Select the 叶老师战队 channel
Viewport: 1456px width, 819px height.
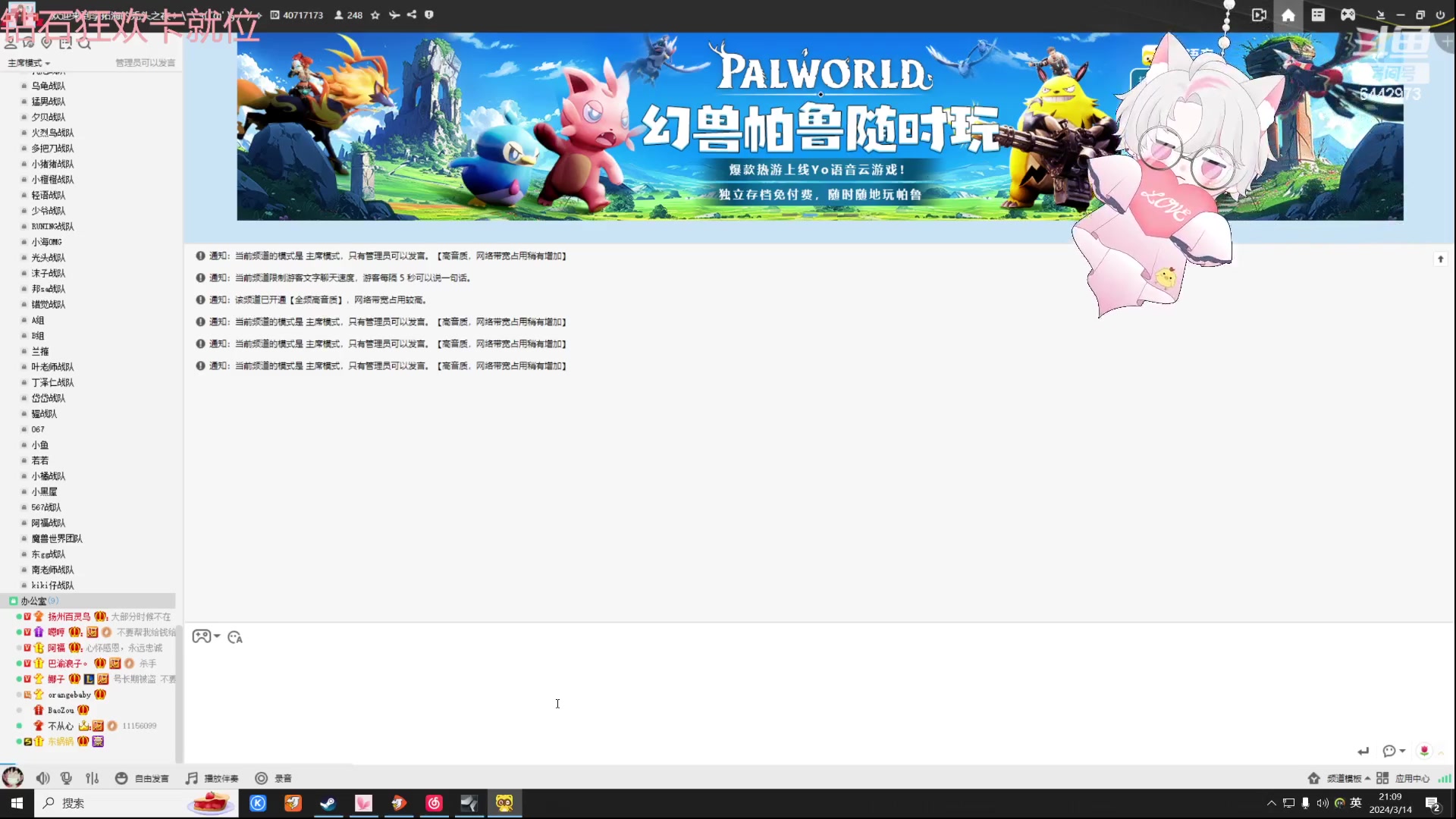coord(52,367)
